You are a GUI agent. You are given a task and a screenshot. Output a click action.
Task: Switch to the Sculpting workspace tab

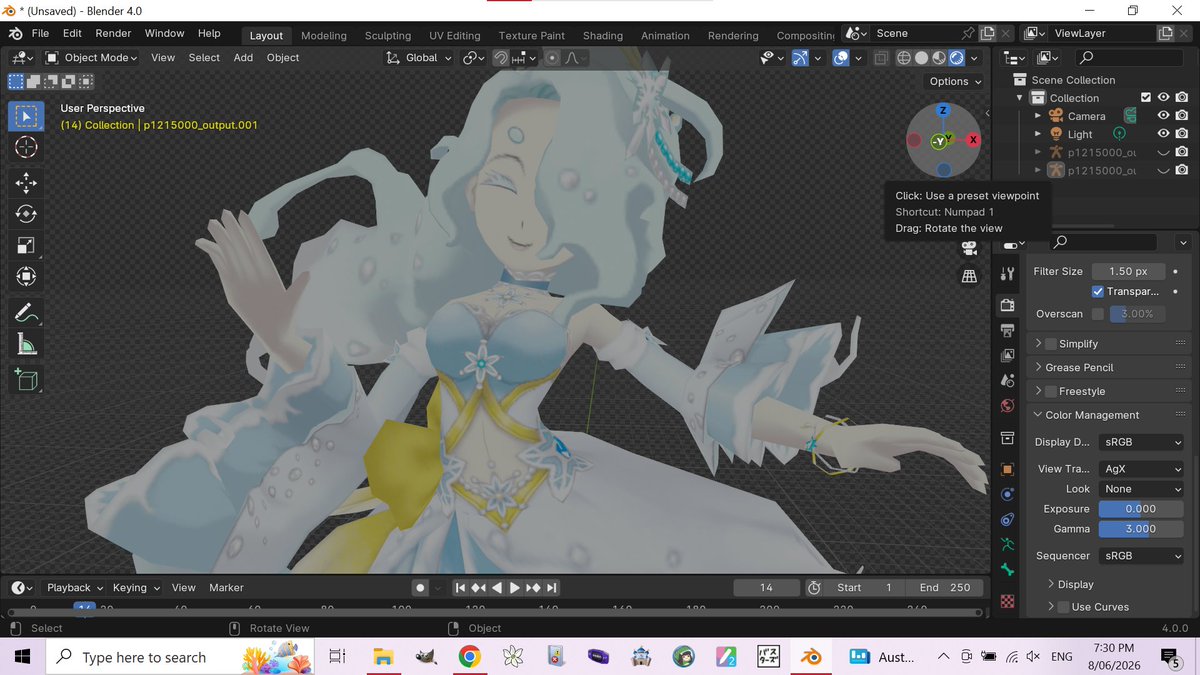388,35
